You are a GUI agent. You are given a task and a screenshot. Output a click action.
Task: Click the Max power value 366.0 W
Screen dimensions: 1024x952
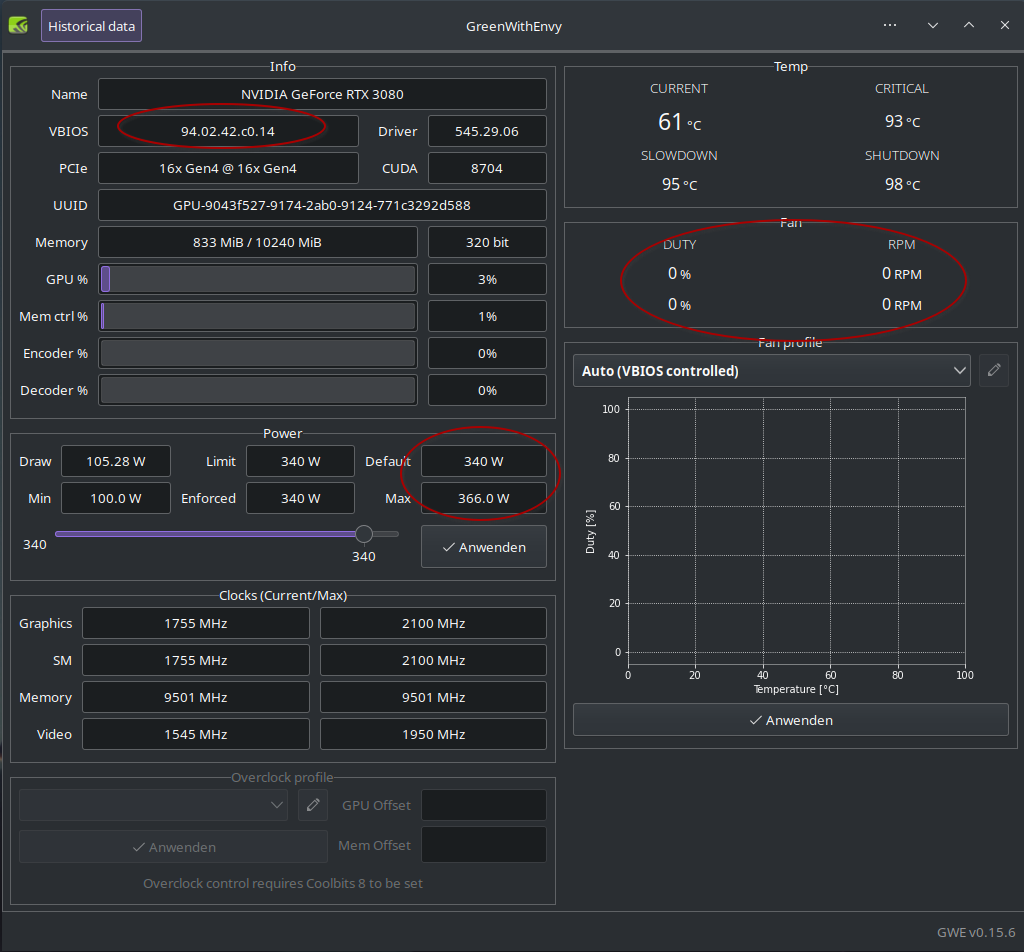484,498
